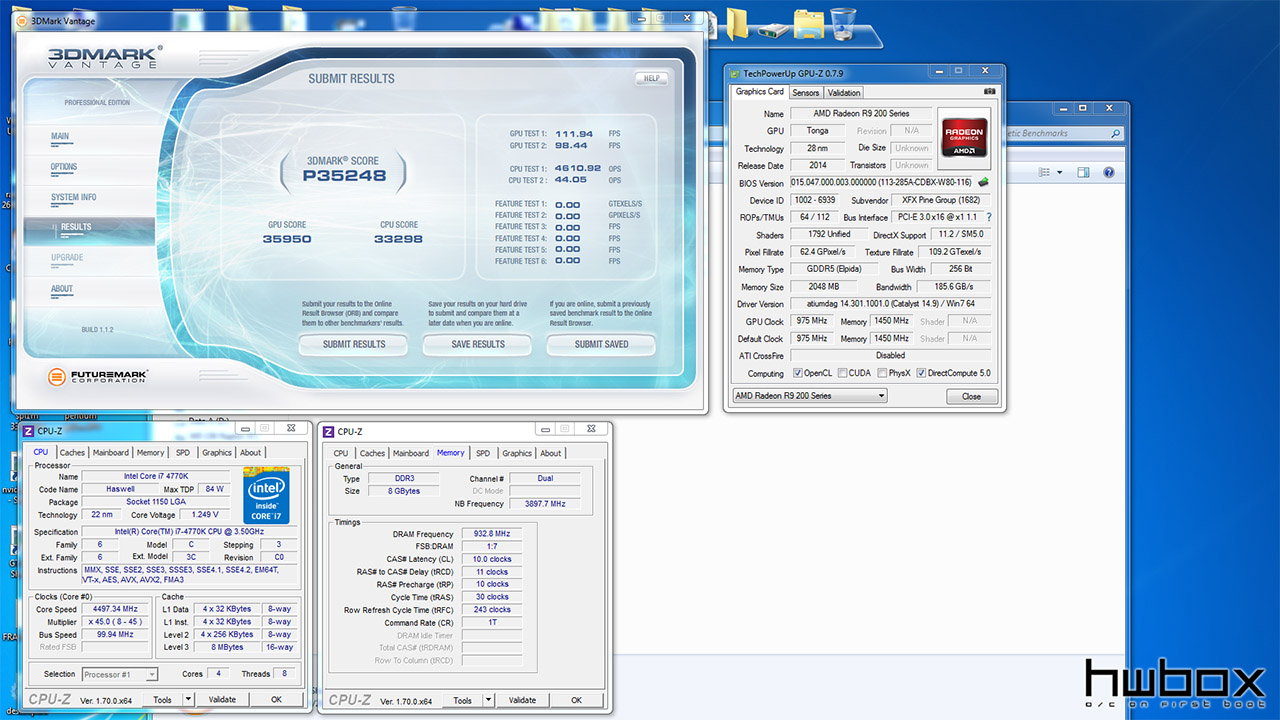The width and height of the screenshot is (1280, 720).
Task: Open the Memory tab in left CPU-Z
Action: coord(151,453)
